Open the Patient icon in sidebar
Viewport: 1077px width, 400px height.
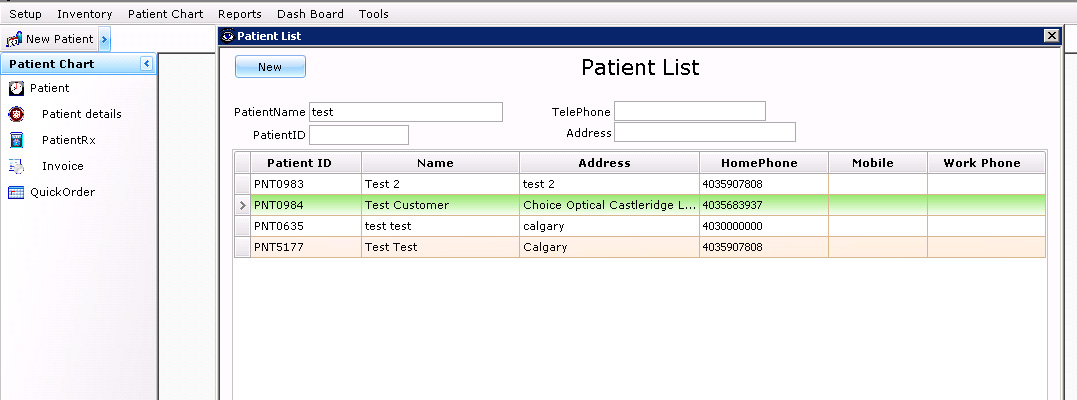[16, 88]
